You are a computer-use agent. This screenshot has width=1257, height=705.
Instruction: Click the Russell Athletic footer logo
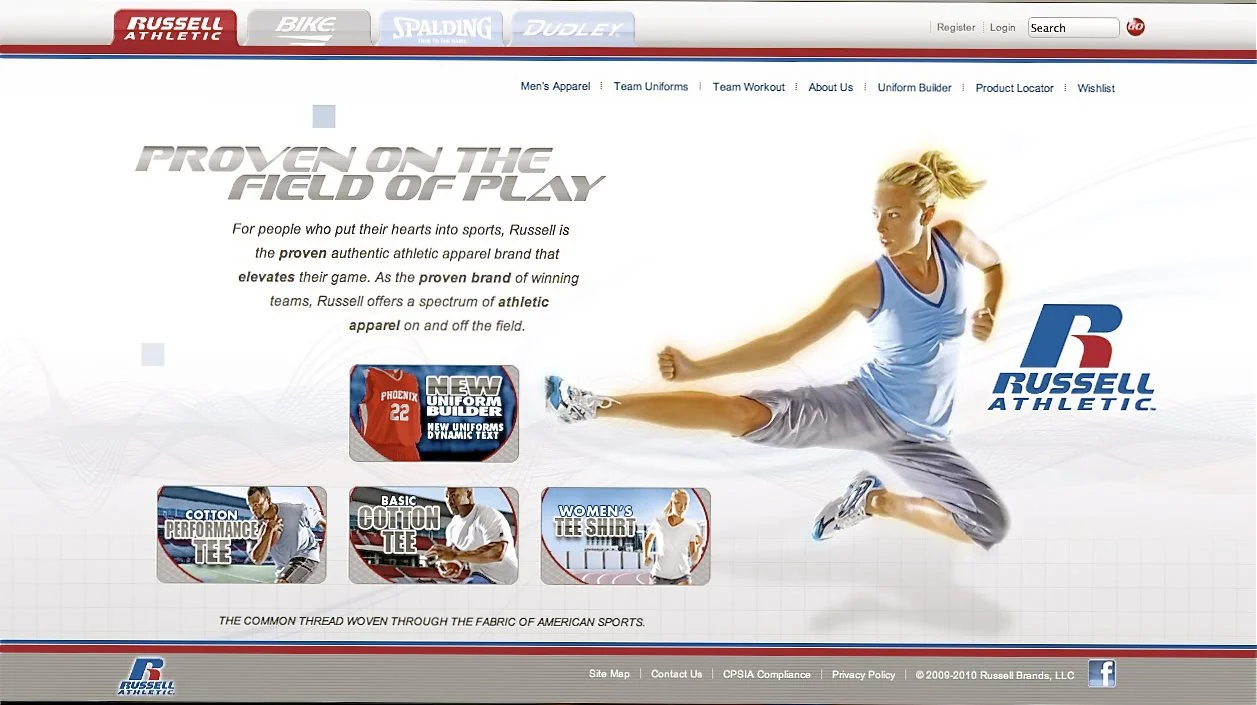[x=146, y=675]
